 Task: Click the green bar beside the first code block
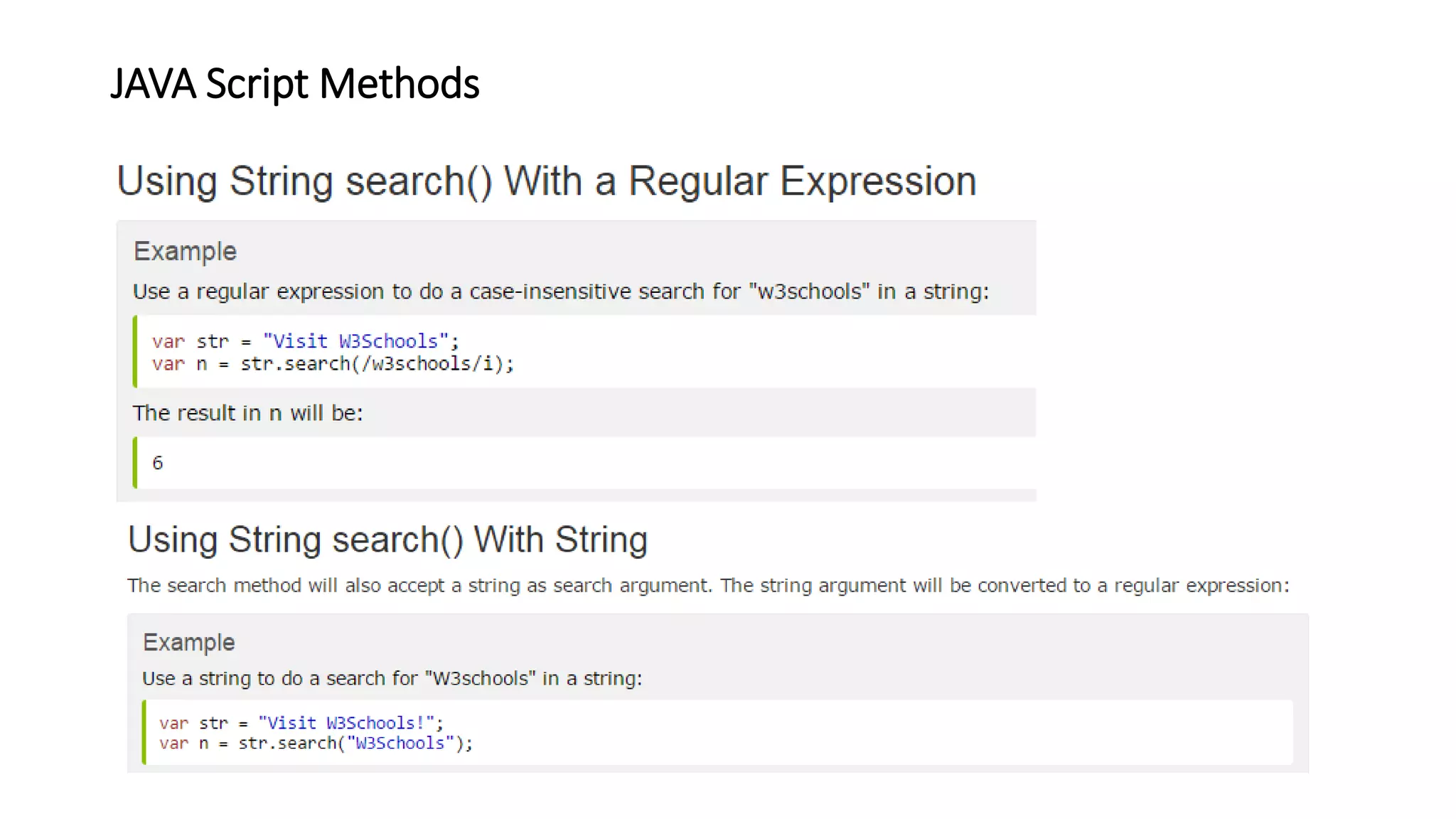click(135, 352)
